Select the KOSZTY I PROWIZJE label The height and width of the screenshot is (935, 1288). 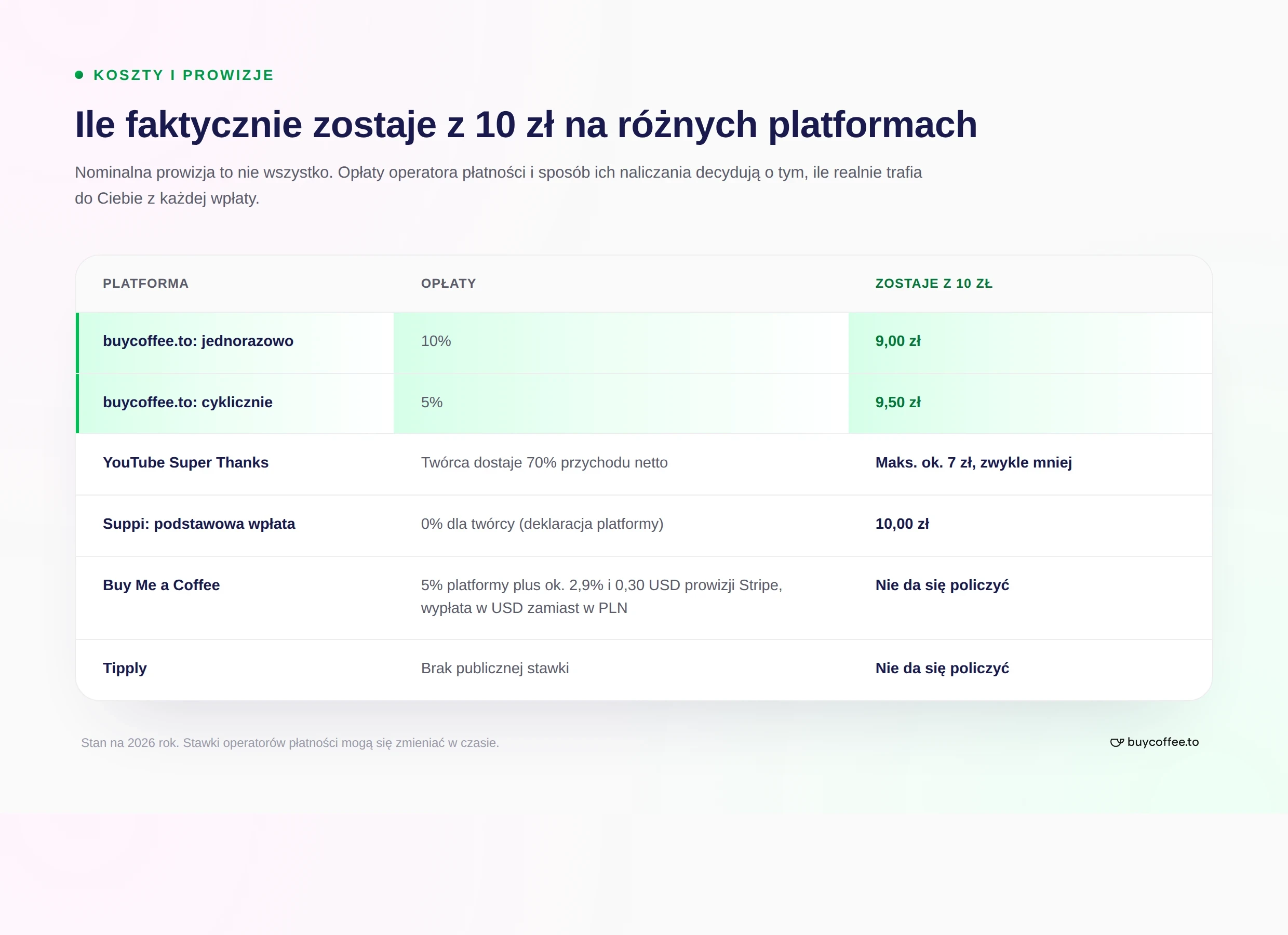pos(183,75)
